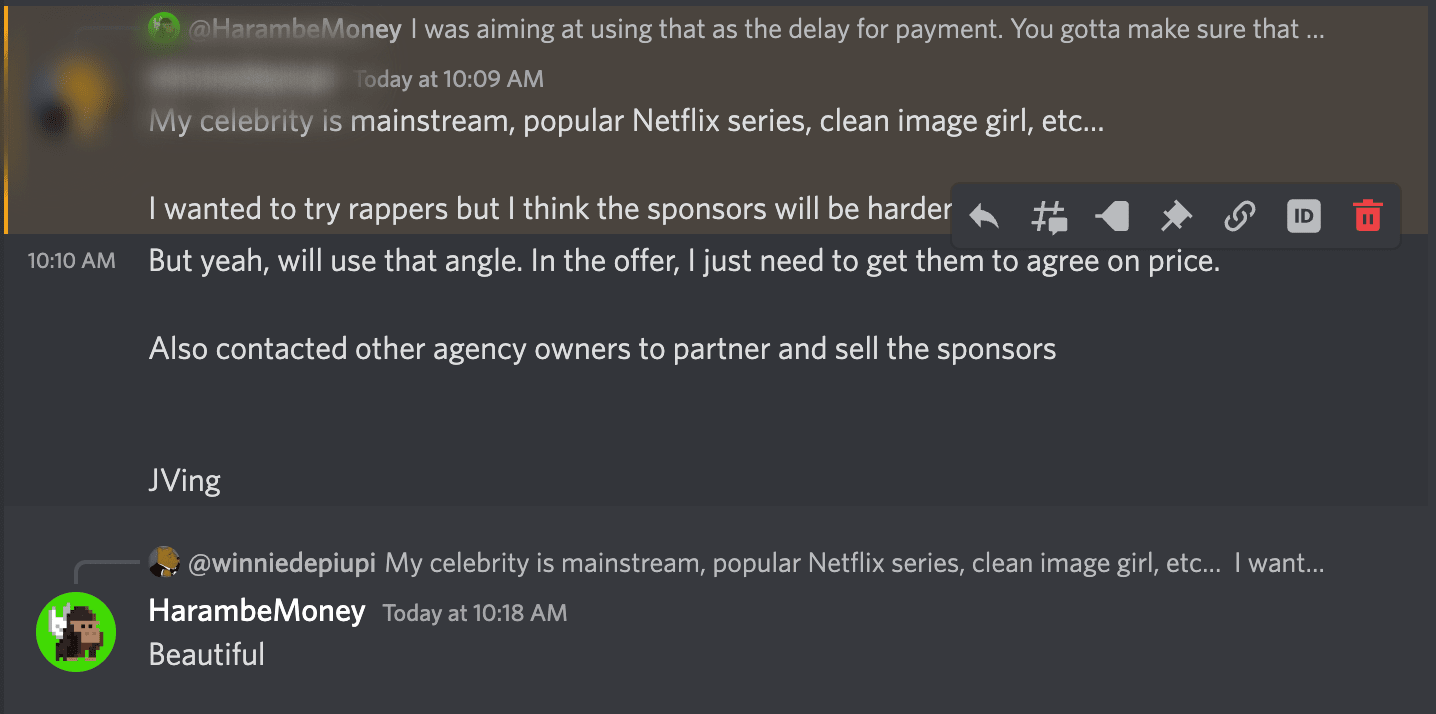Pin this message using the pushpin icon
1436x714 pixels.
1176,215
